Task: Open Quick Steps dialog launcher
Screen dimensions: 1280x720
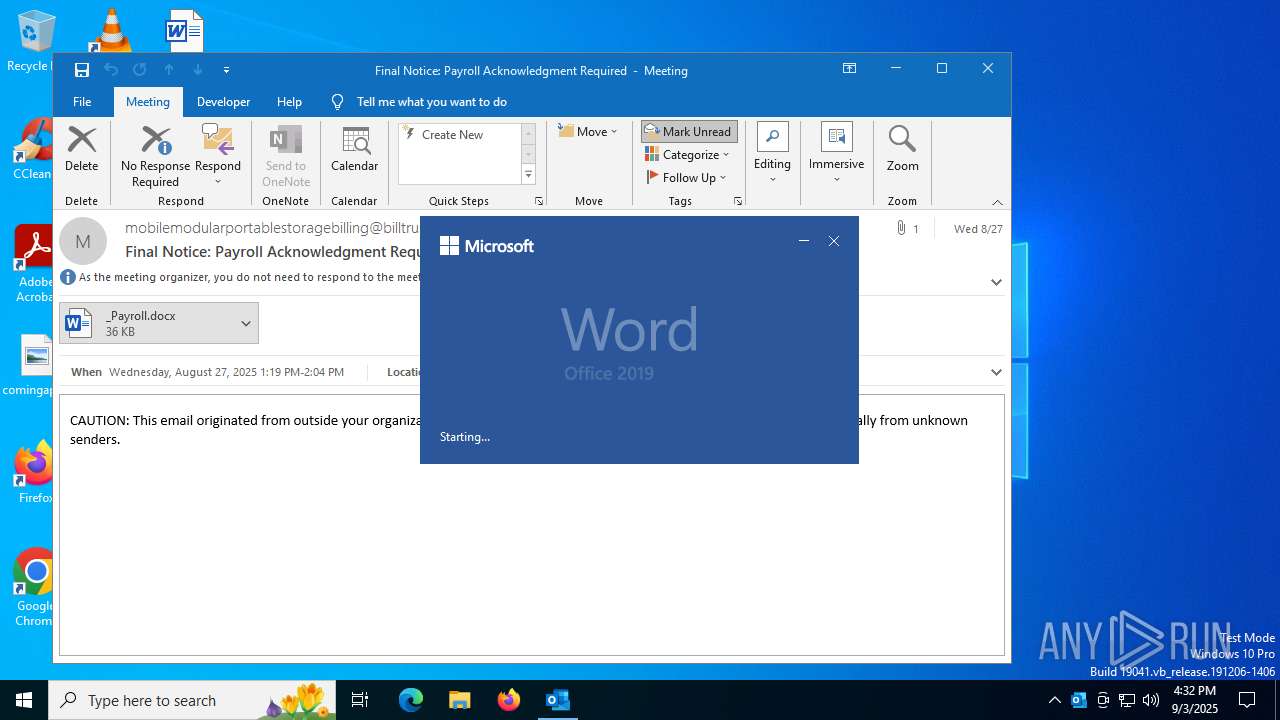Action: [539, 201]
